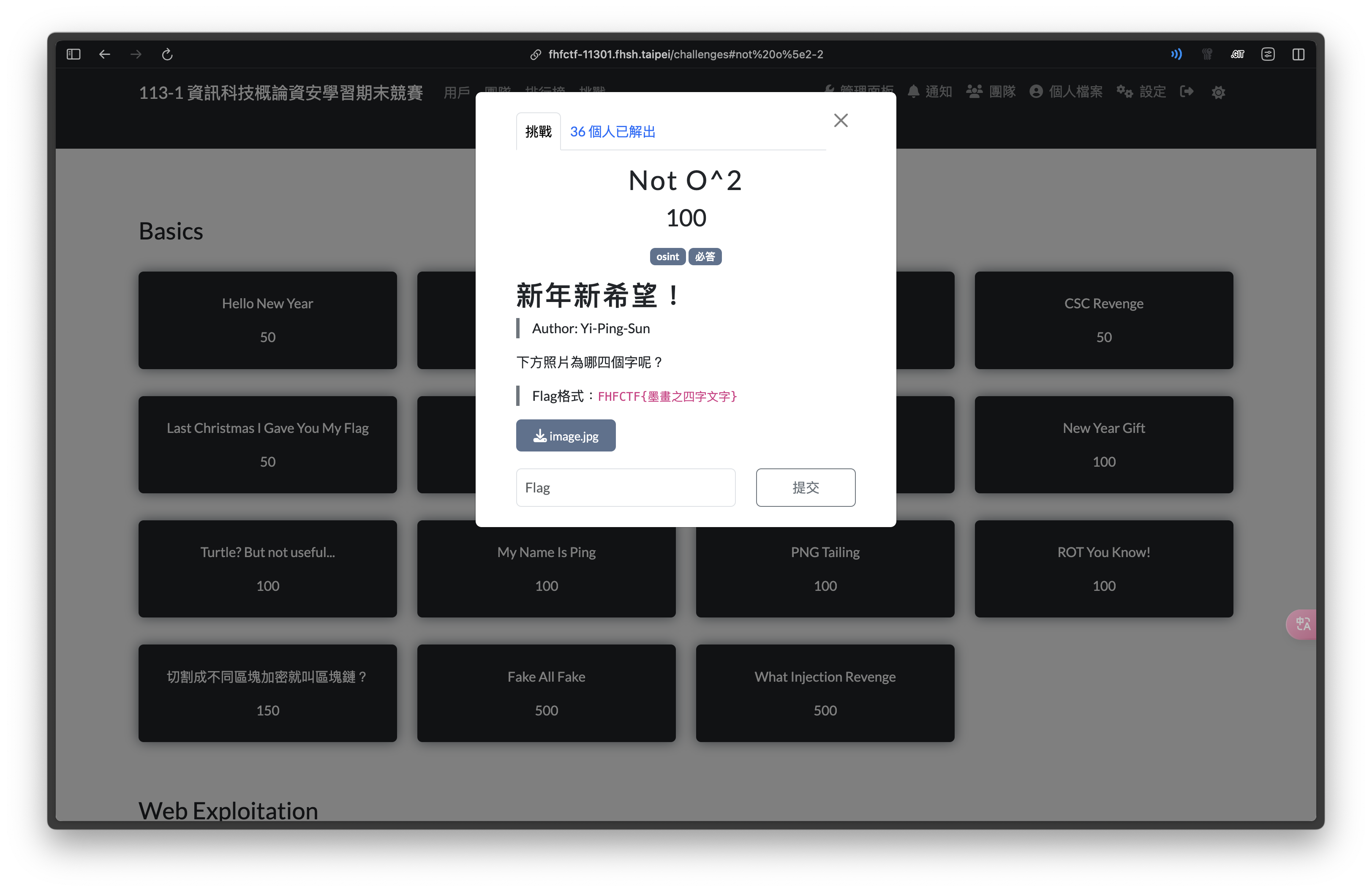The image size is (1372, 892).
Task: Toggle the browser sidebar icon
Action: click(x=73, y=54)
